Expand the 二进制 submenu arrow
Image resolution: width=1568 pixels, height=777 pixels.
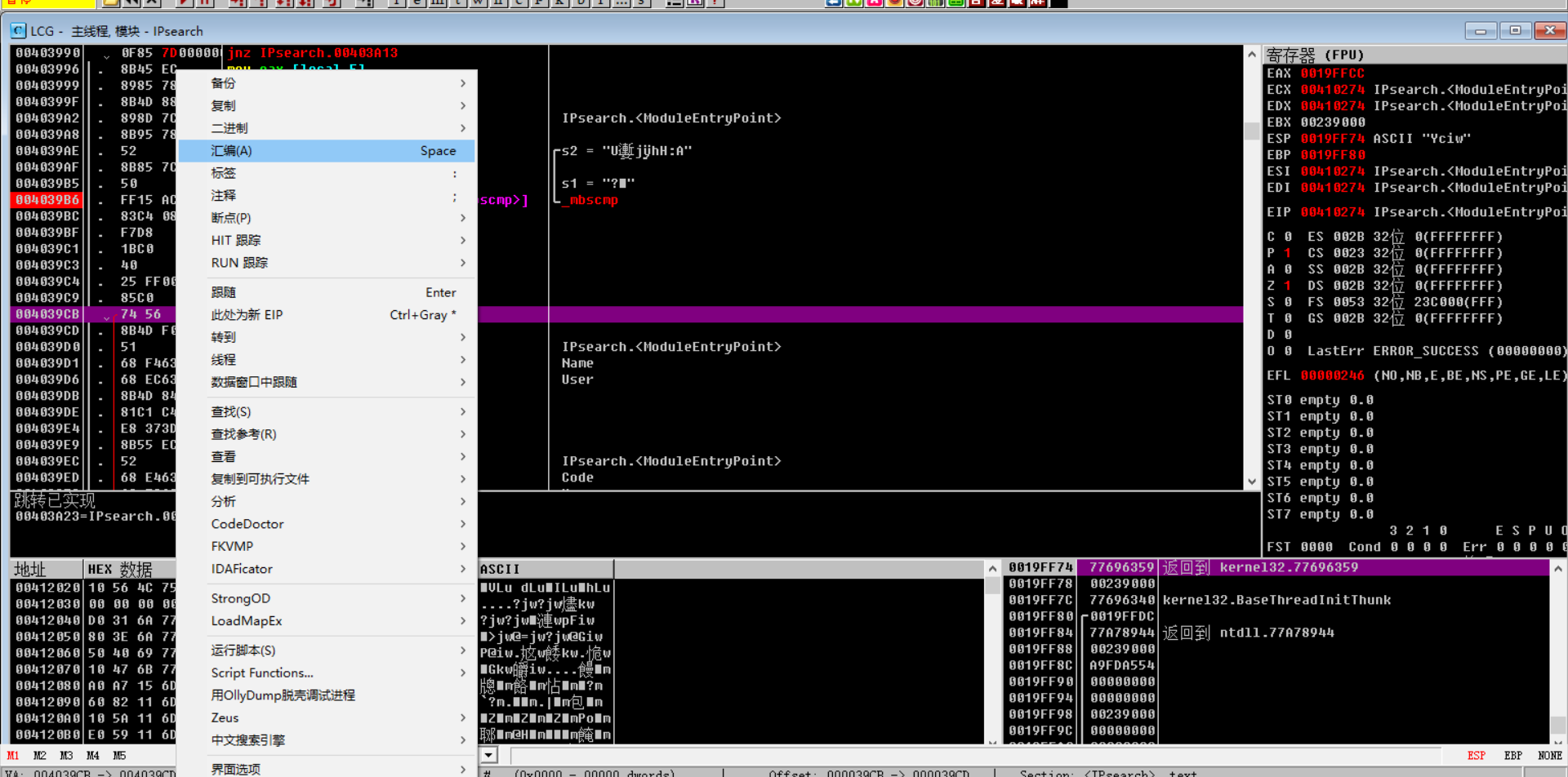coord(463,128)
